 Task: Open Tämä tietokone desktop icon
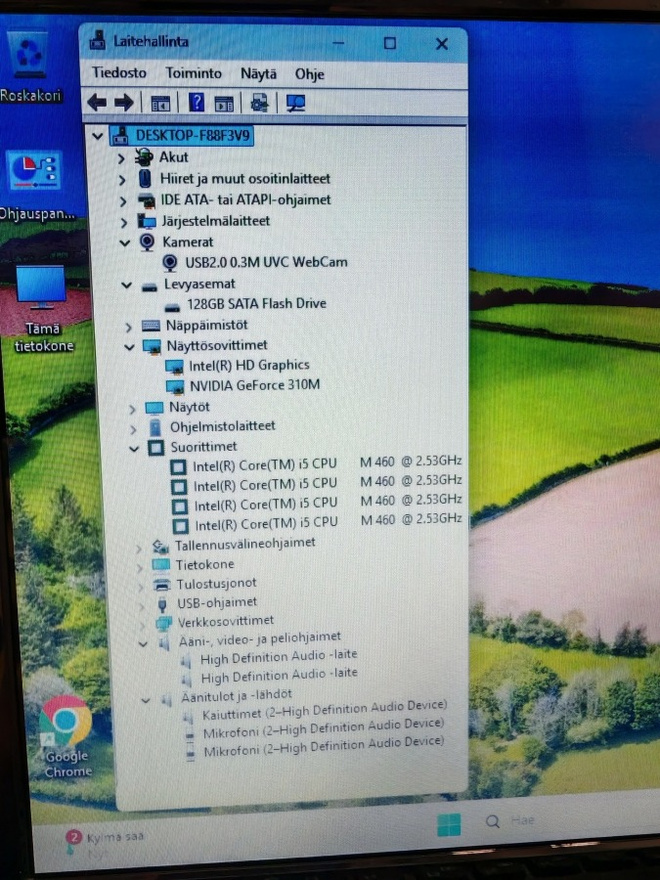coord(43,309)
